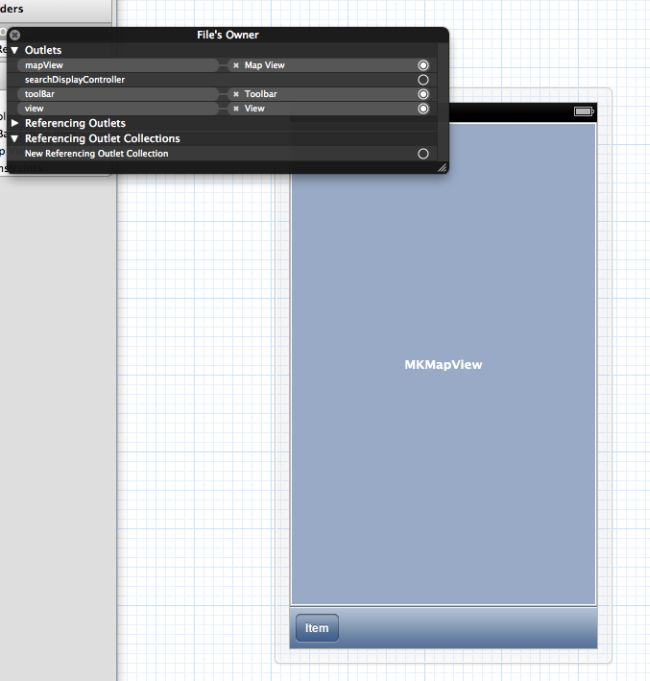This screenshot has width=650, height=681.
Task: Select the MKMapView in the canvas
Action: [443, 364]
